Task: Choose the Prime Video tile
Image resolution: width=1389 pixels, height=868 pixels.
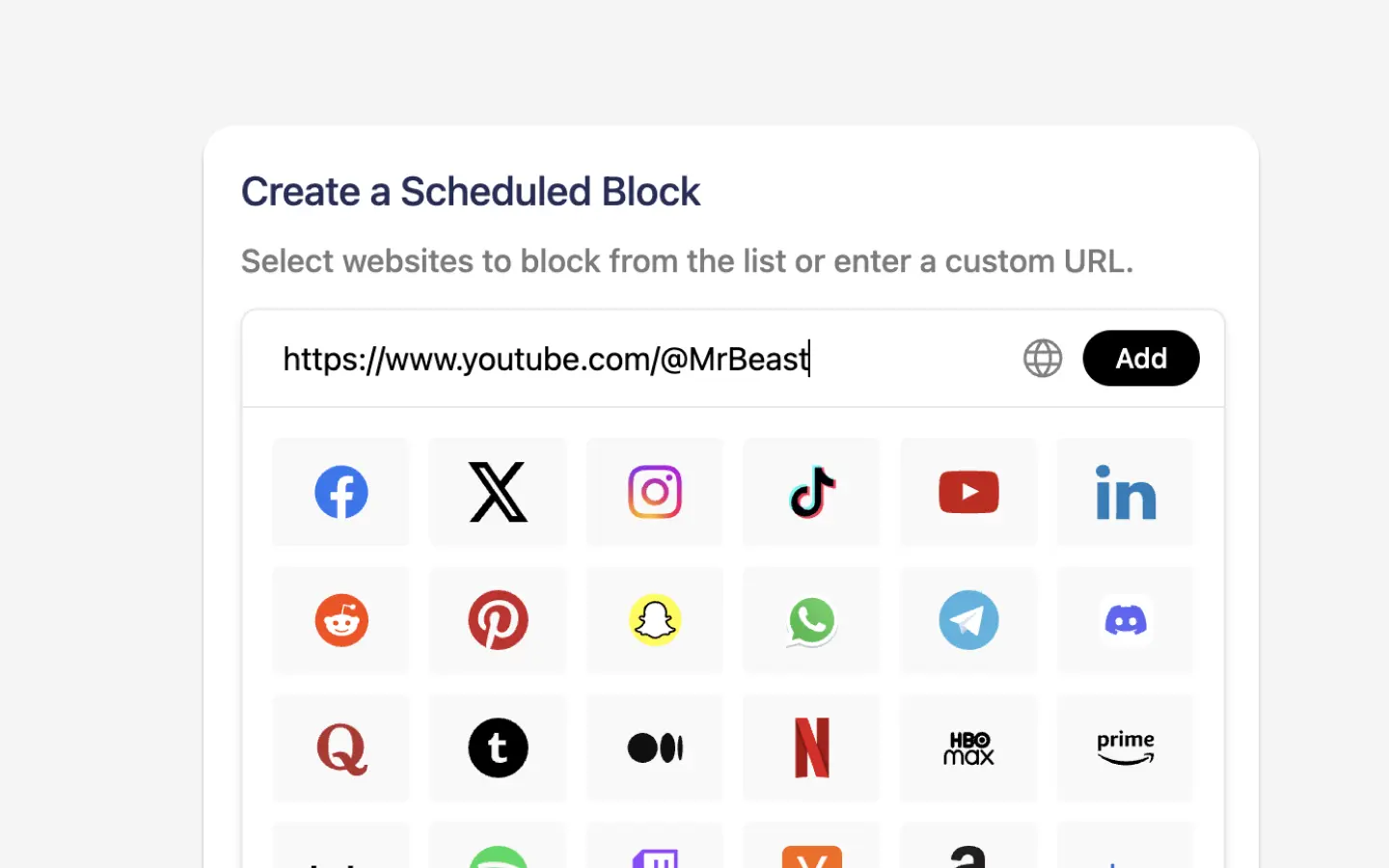Action: 1125,748
